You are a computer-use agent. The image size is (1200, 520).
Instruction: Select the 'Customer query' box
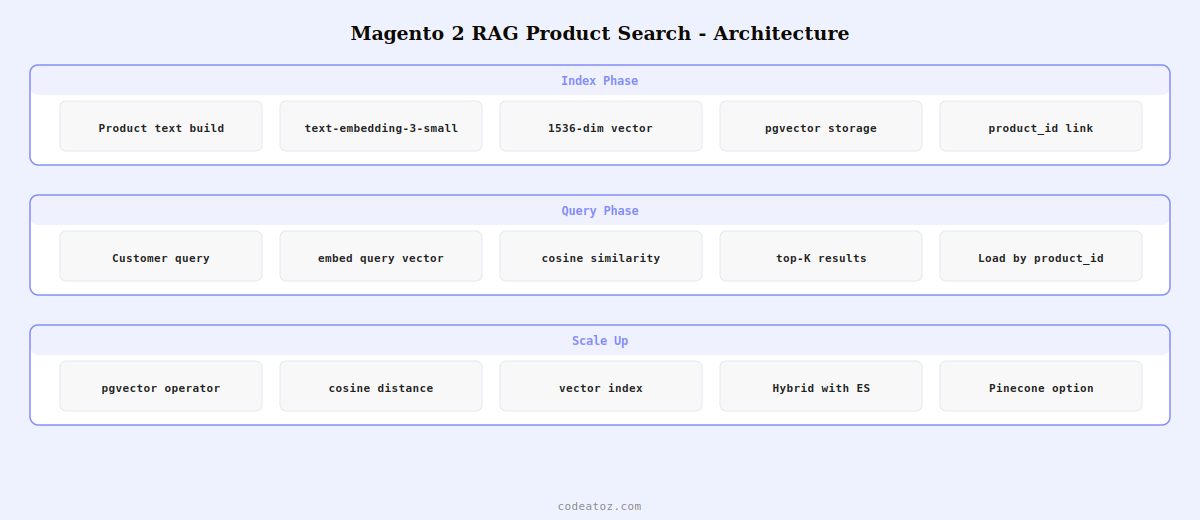point(161,256)
